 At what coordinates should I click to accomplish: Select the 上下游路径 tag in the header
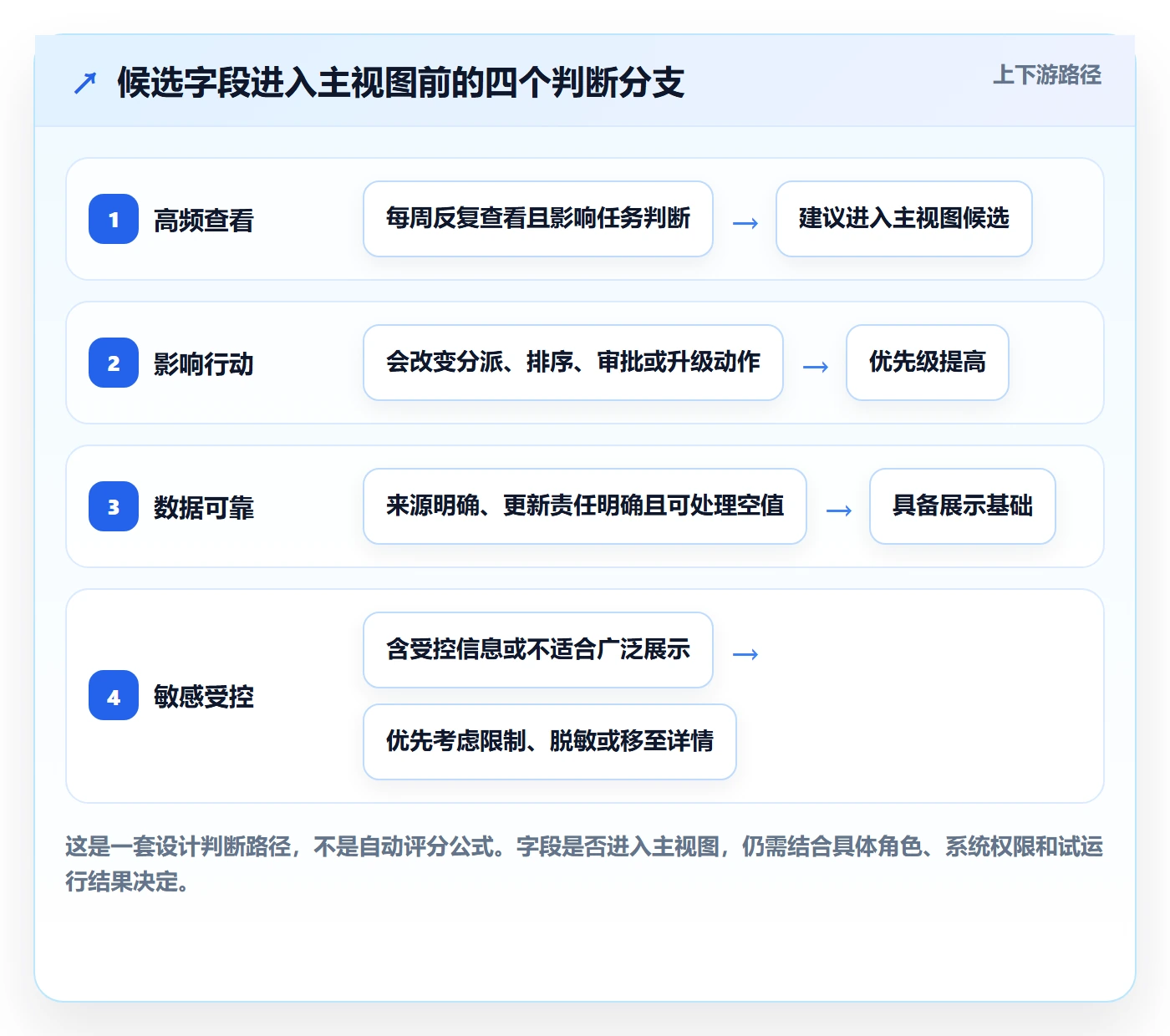point(1047,75)
